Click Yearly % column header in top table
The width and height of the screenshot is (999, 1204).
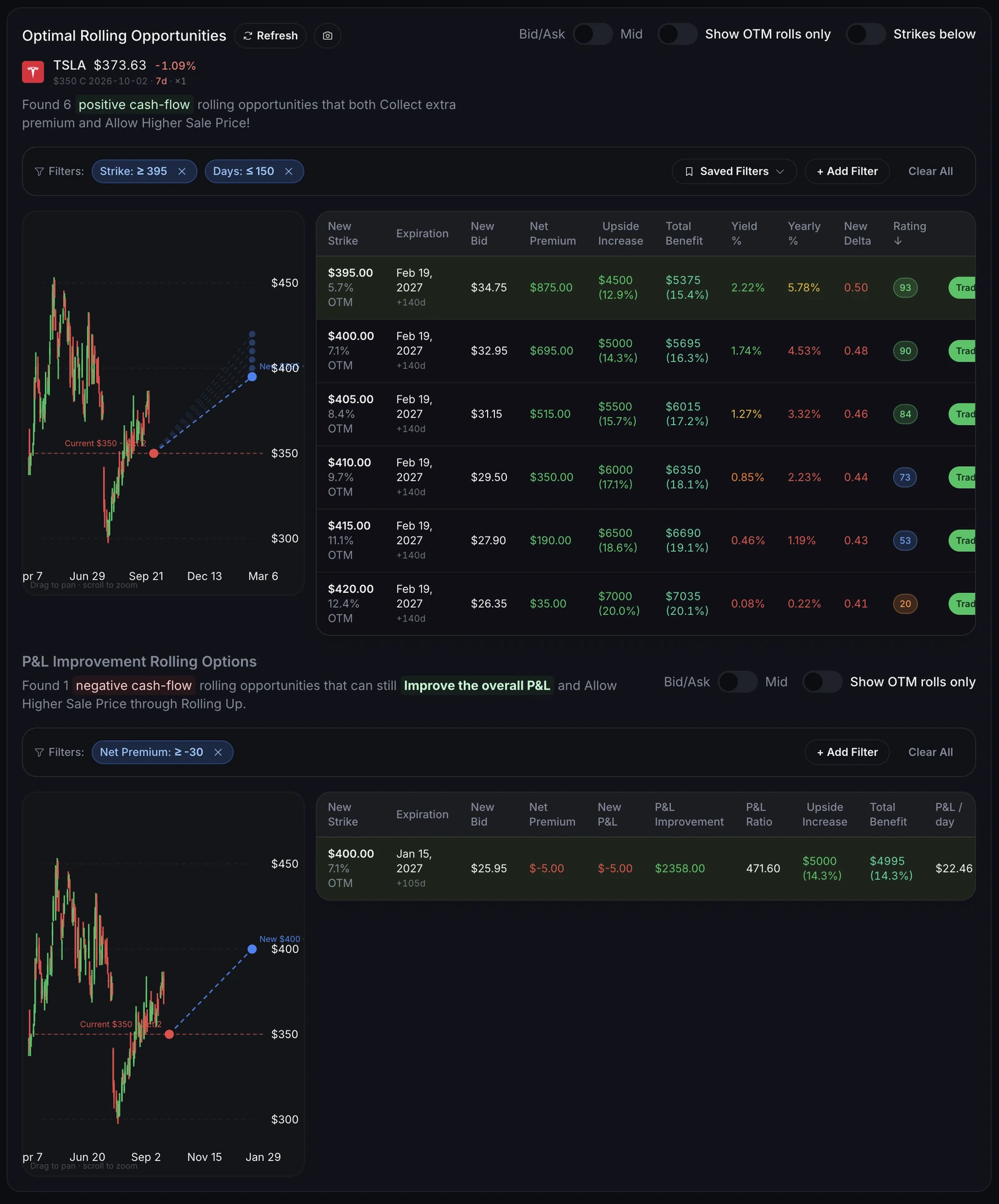click(x=804, y=233)
